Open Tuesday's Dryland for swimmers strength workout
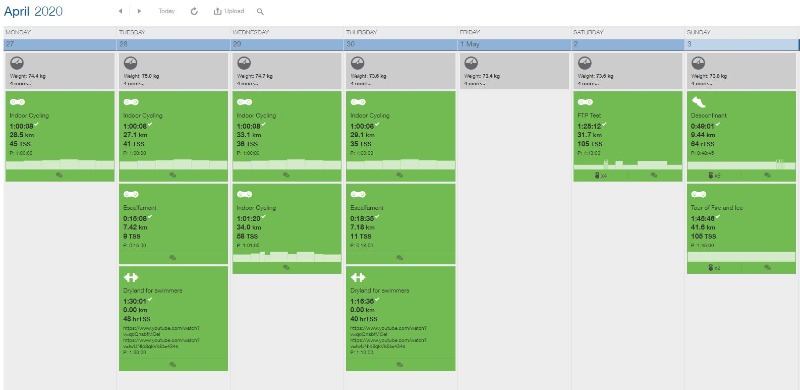 173,319
